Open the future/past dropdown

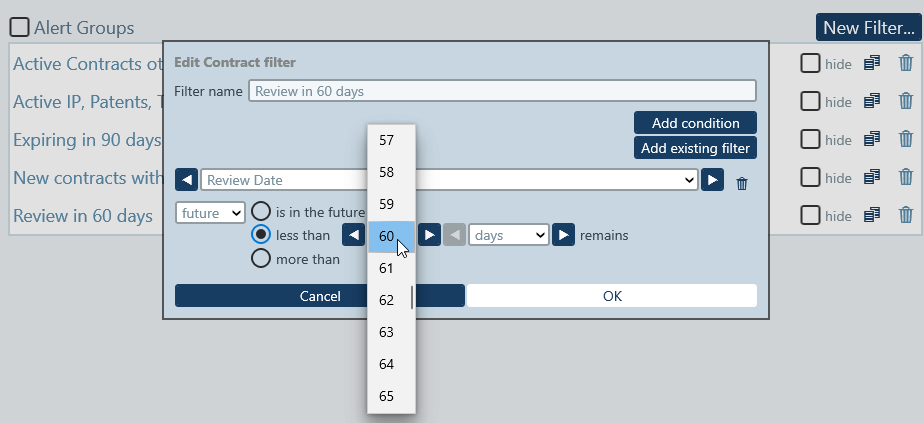point(210,212)
